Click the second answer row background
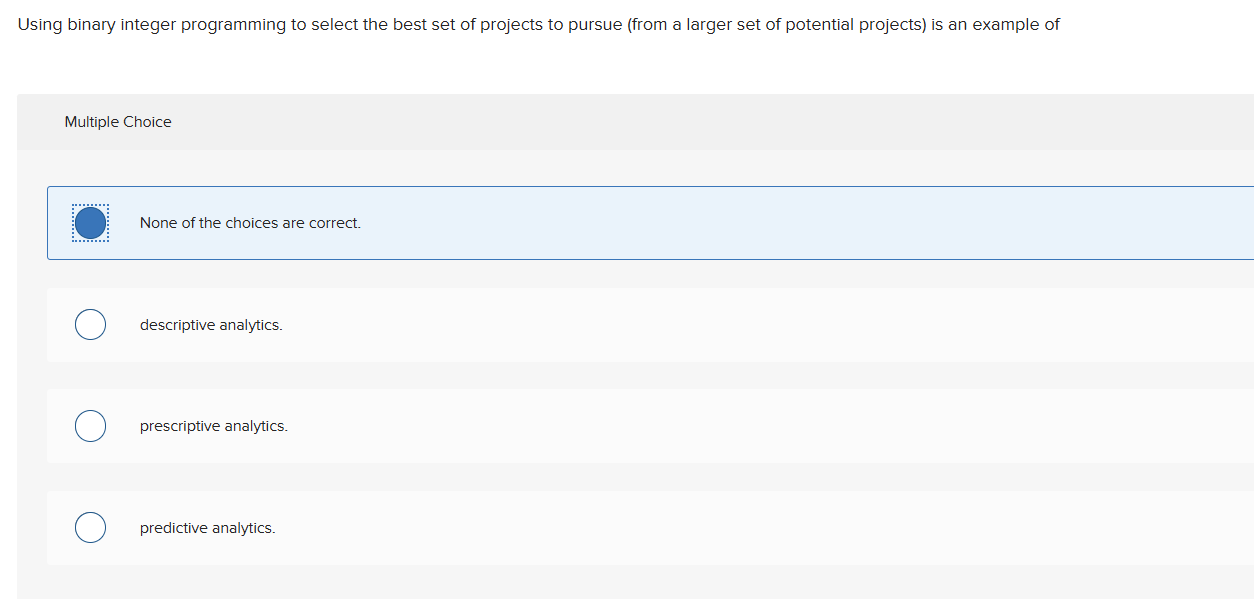The height and width of the screenshot is (599, 1254). click(x=650, y=324)
